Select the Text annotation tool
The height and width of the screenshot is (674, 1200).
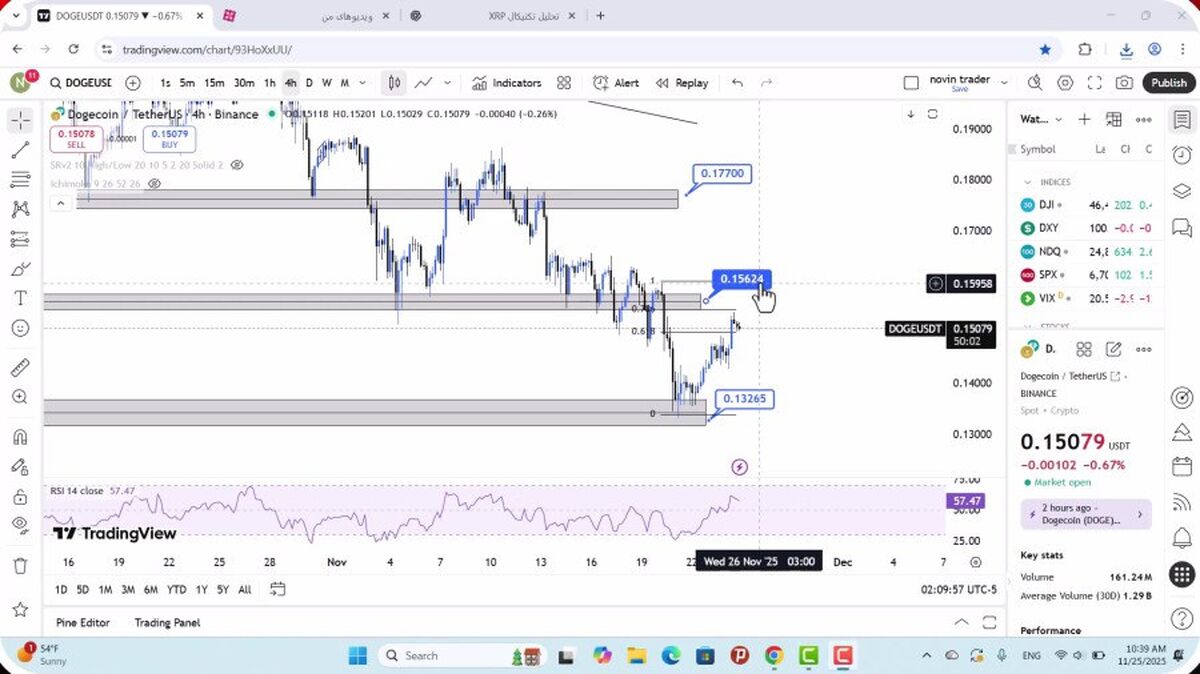click(20, 298)
